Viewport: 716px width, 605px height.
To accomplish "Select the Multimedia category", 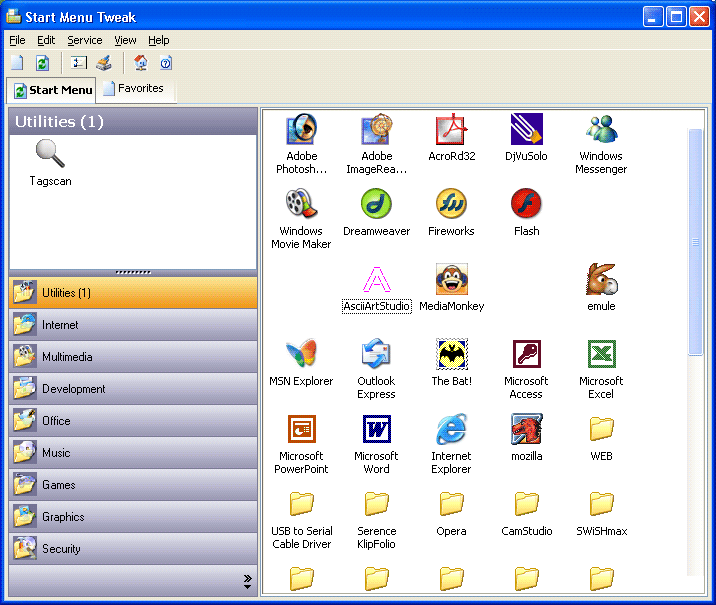I will (x=133, y=357).
